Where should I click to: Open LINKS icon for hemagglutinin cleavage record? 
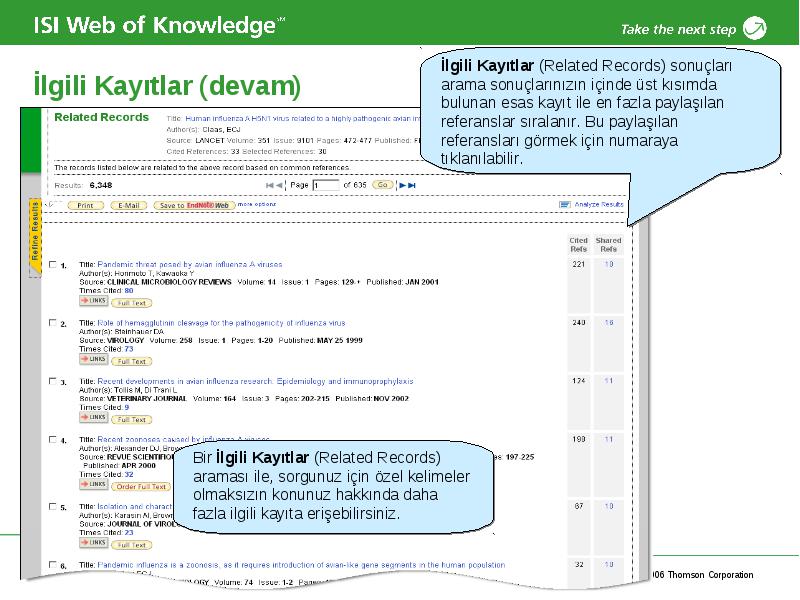click(x=93, y=360)
